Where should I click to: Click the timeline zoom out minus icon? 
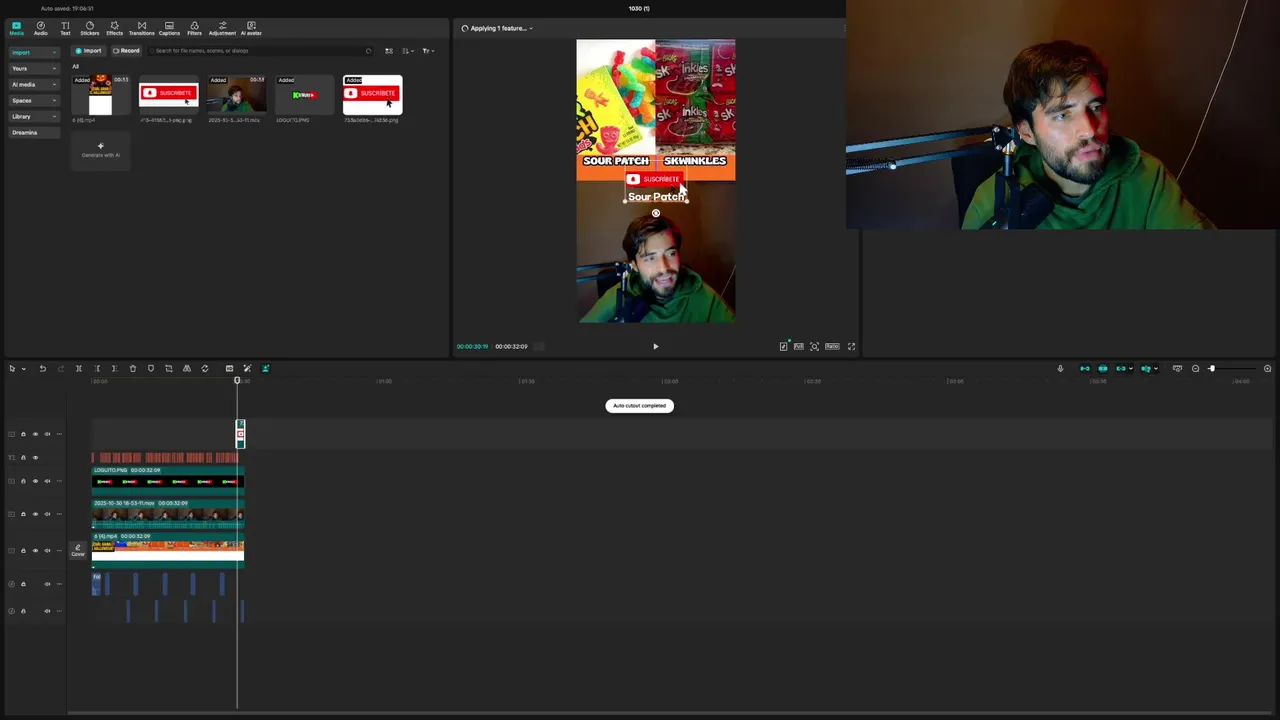click(1195, 369)
